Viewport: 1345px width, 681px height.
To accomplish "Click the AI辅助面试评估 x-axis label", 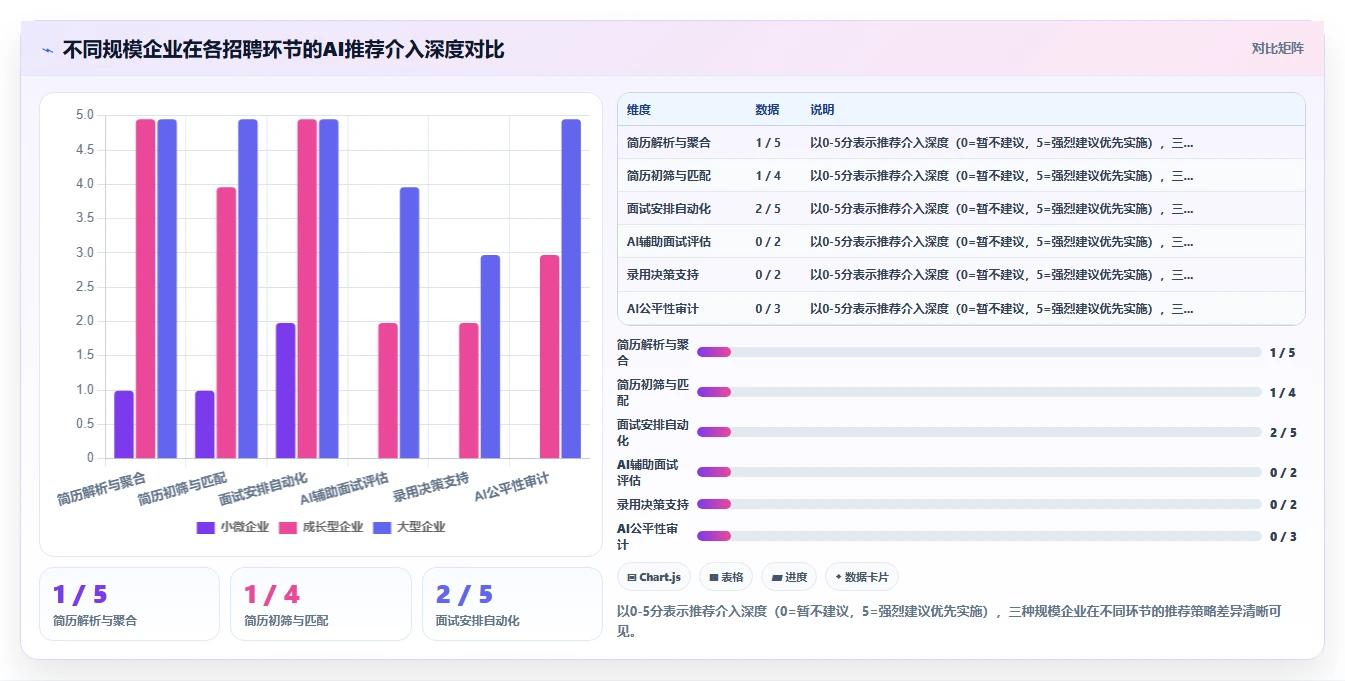I will (343, 487).
